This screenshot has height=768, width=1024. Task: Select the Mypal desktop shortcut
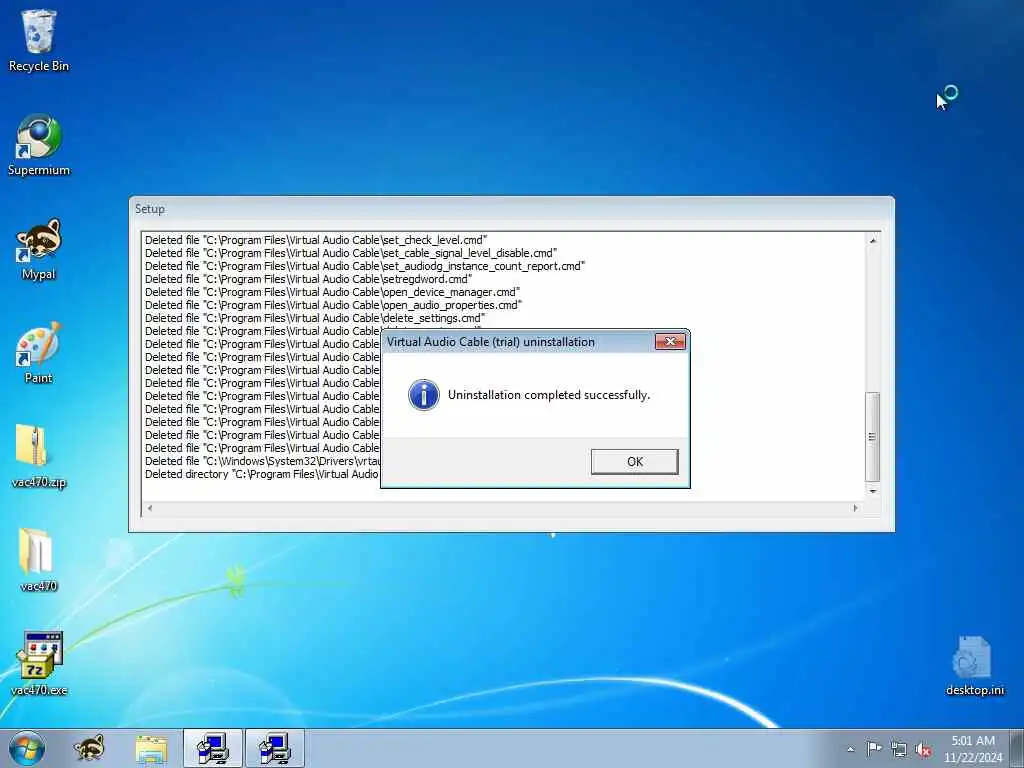39,249
